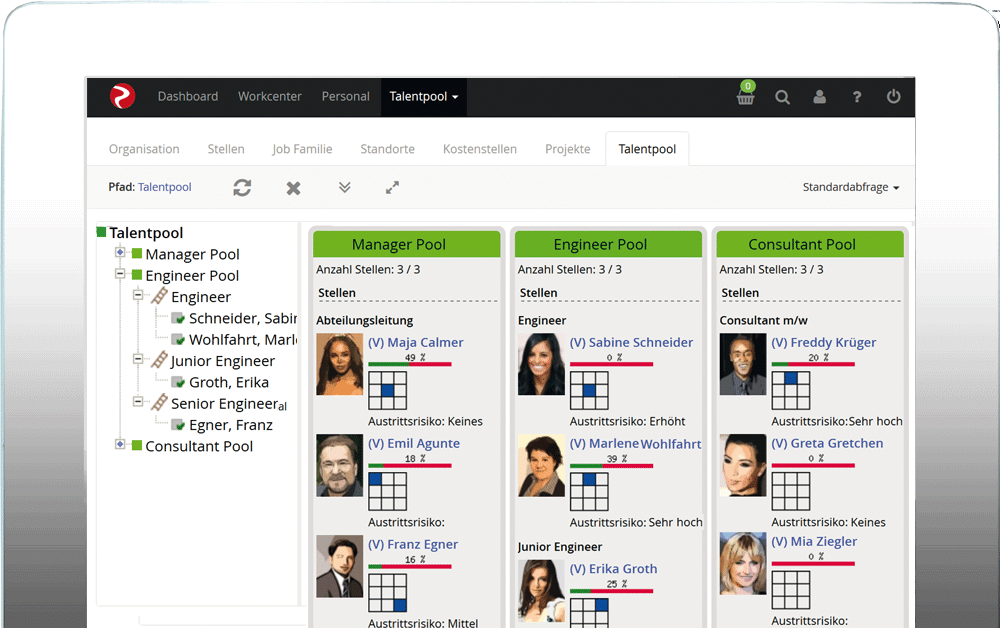Open the Standardabfrage dropdown
This screenshot has width=1000, height=628.
851,187
